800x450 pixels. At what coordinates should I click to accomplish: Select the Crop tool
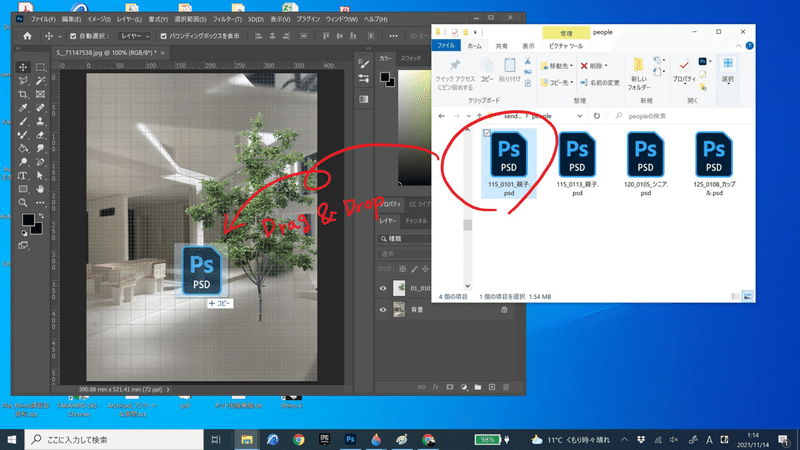tap(23, 94)
